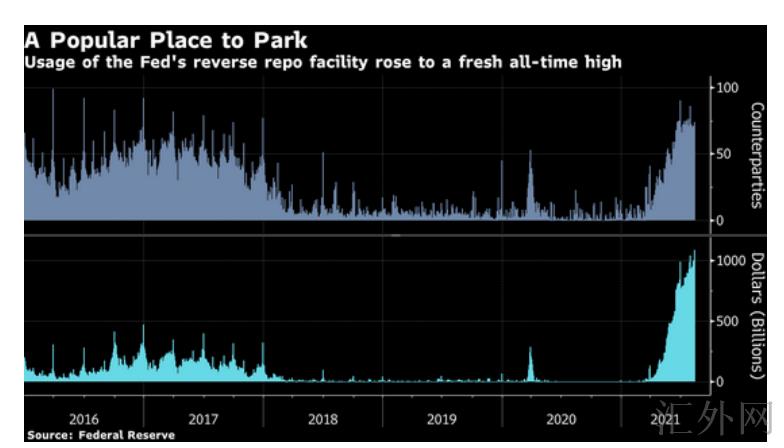
Task: Select the 2016 year label
Action: click(x=83, y=418)
